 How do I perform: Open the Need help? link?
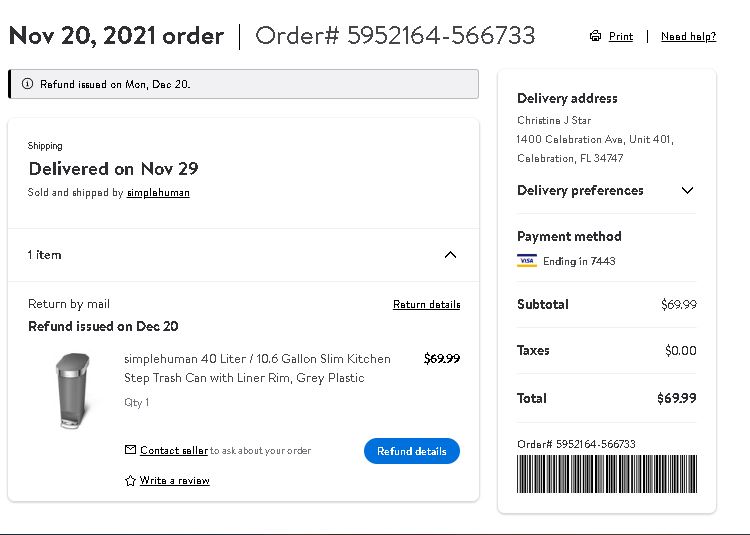point(688,36)
